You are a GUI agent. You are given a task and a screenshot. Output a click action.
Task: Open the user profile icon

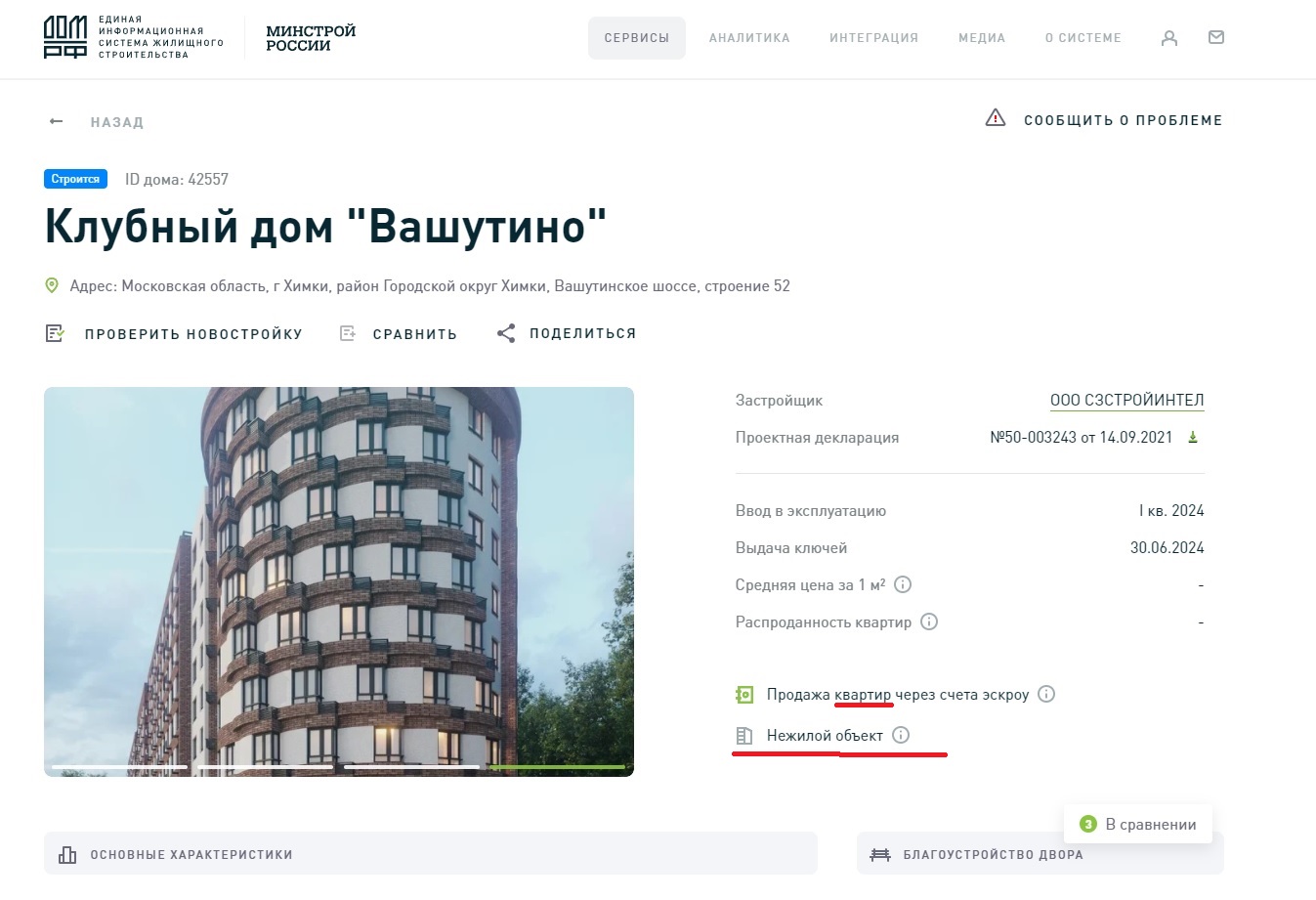click(1168, 38)
